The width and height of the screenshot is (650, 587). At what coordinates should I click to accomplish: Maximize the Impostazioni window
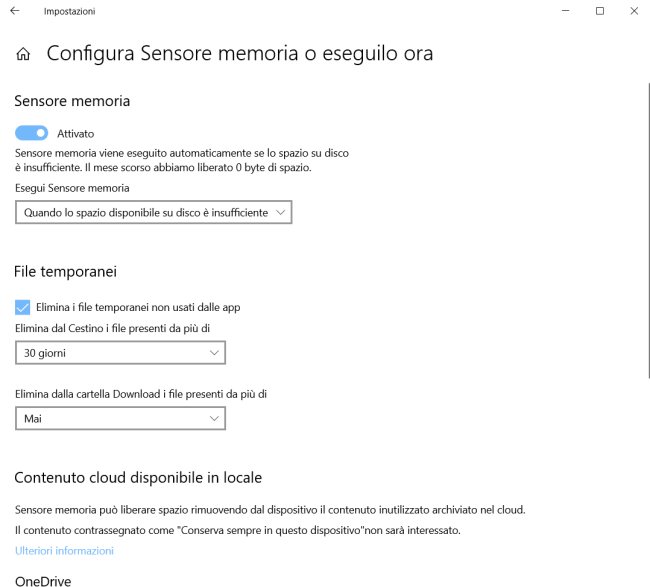[x=600, y=11]
